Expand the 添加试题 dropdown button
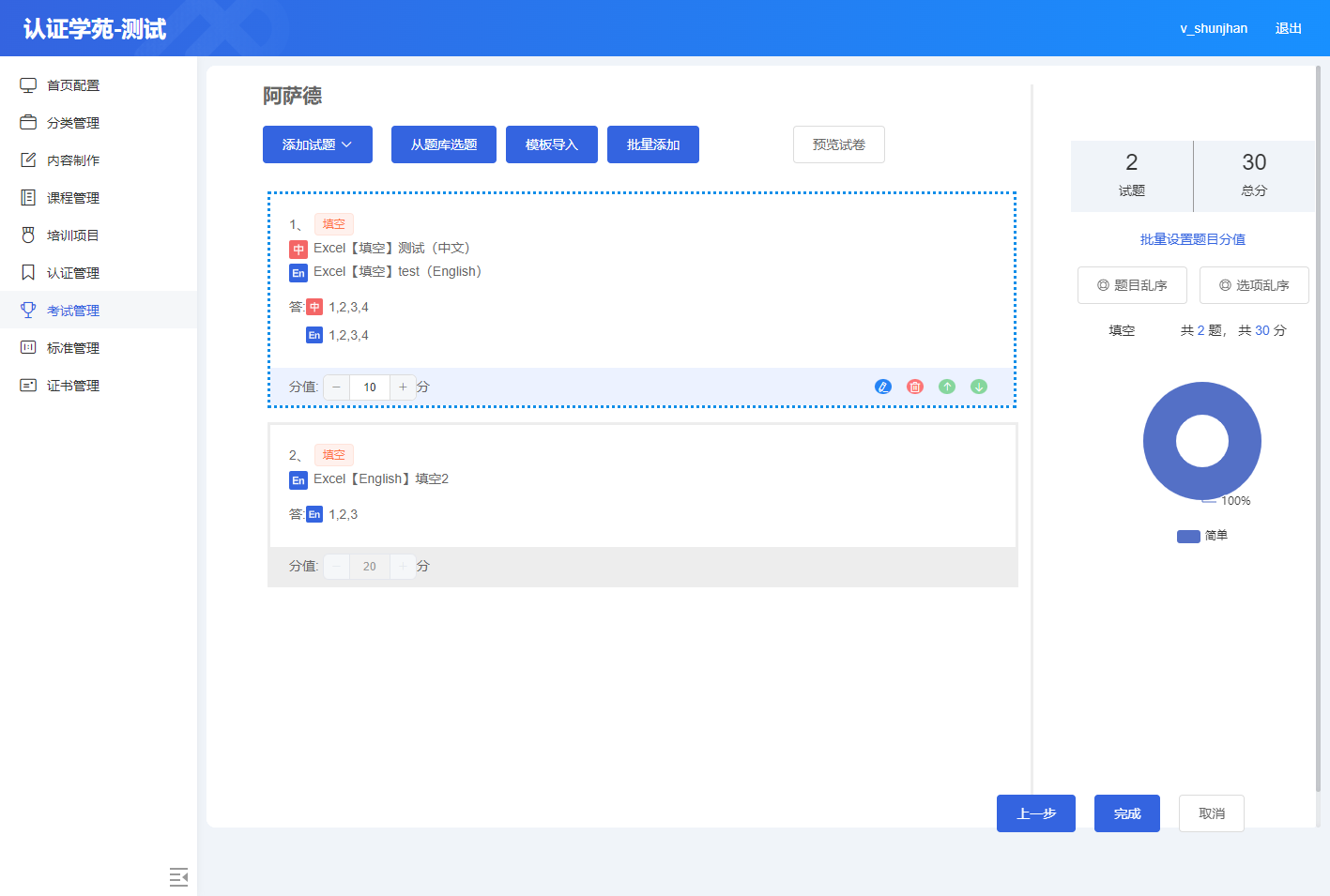1330x896 pixels. tap(317, 144)
